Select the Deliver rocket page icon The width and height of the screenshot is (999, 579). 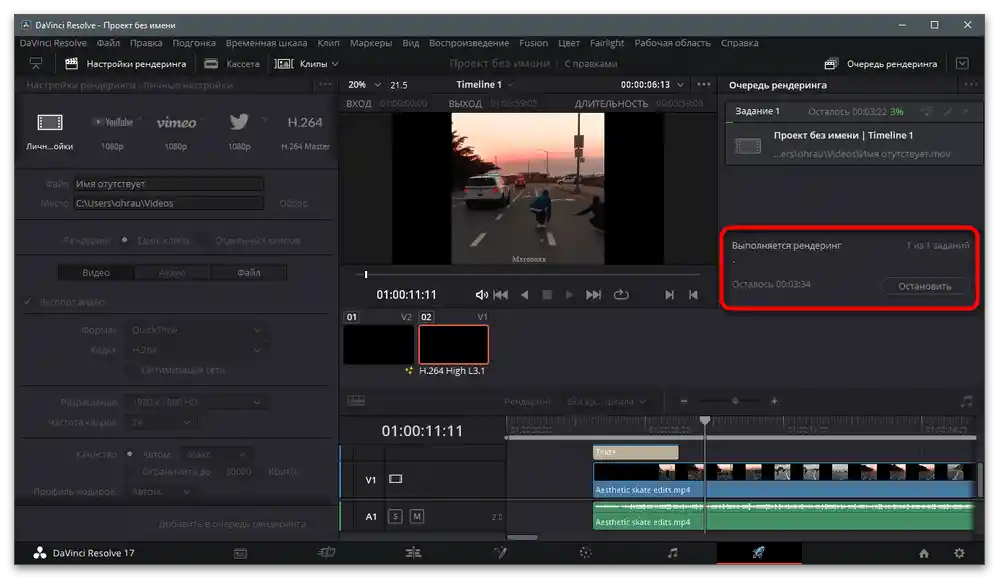[758, 553]
